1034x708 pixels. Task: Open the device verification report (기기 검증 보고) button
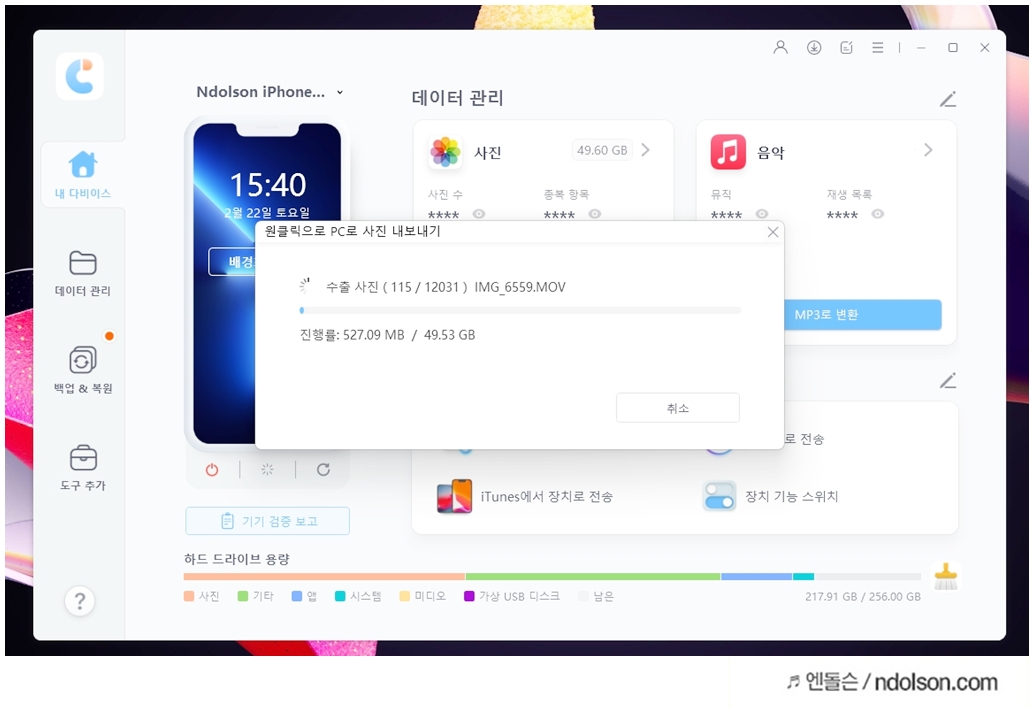[268, 521]
